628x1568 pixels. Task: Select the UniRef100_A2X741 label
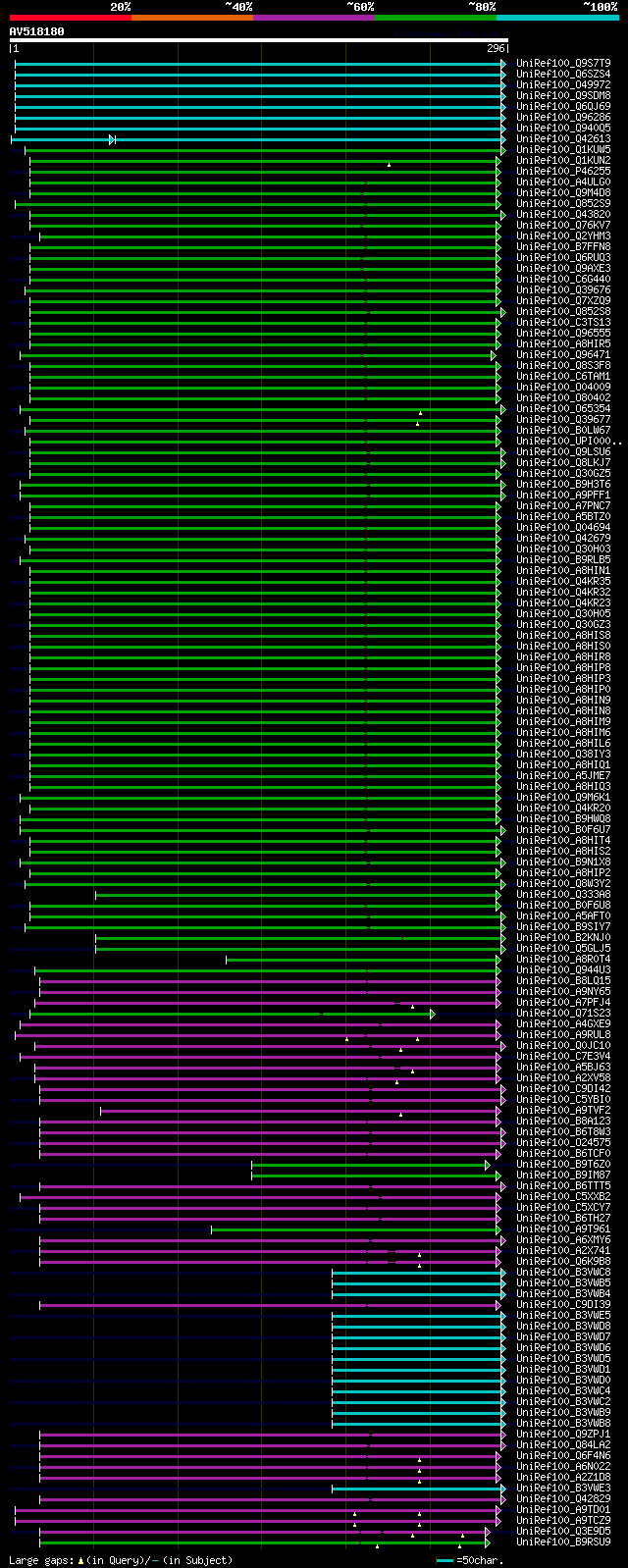tap(563, 1251)
